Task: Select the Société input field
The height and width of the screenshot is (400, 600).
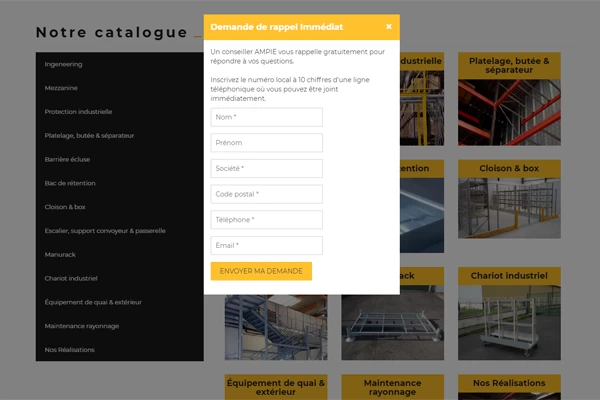Action: (x=266, y=168)
